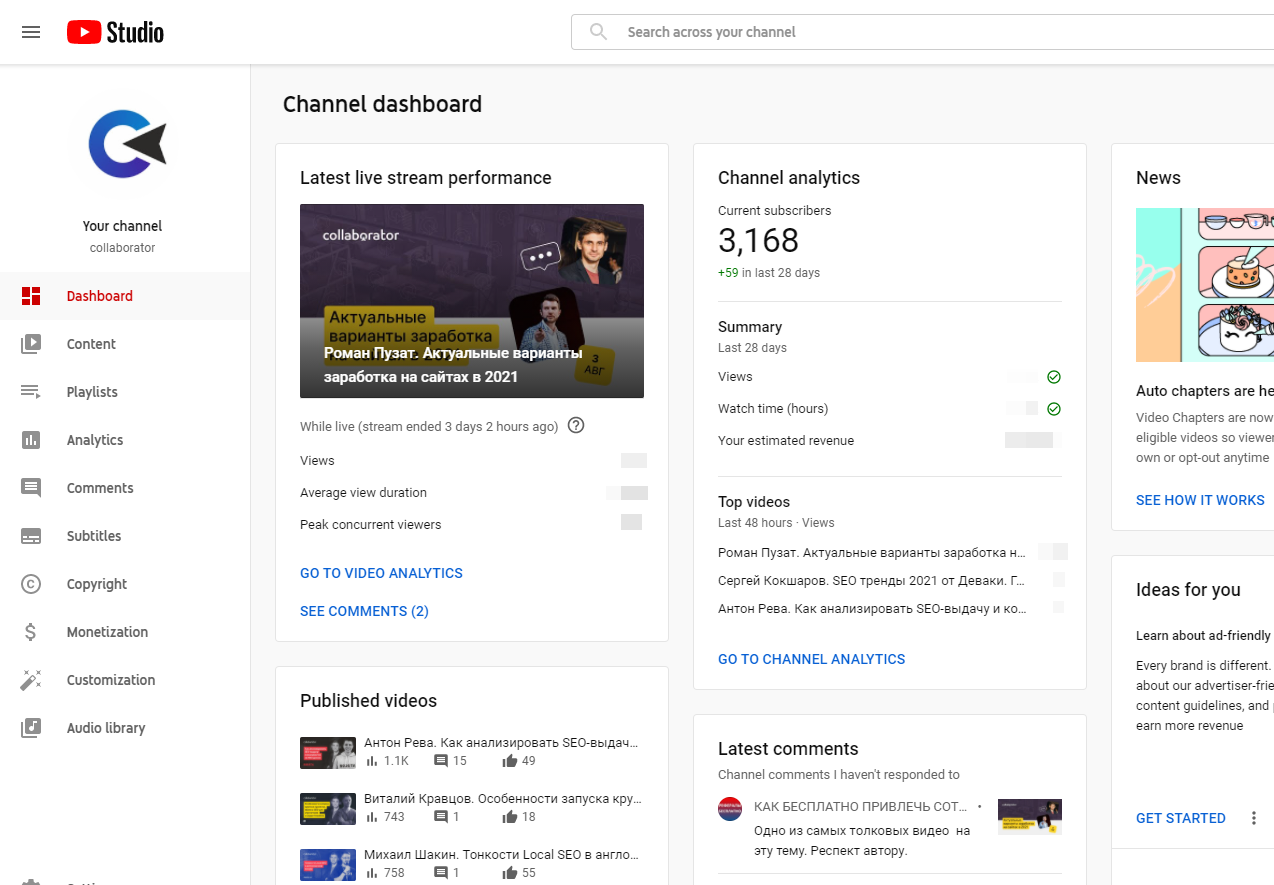
Task: Select Dashboard in the sidebar menu
Action: pyautogui.click(x=99, y=296)
